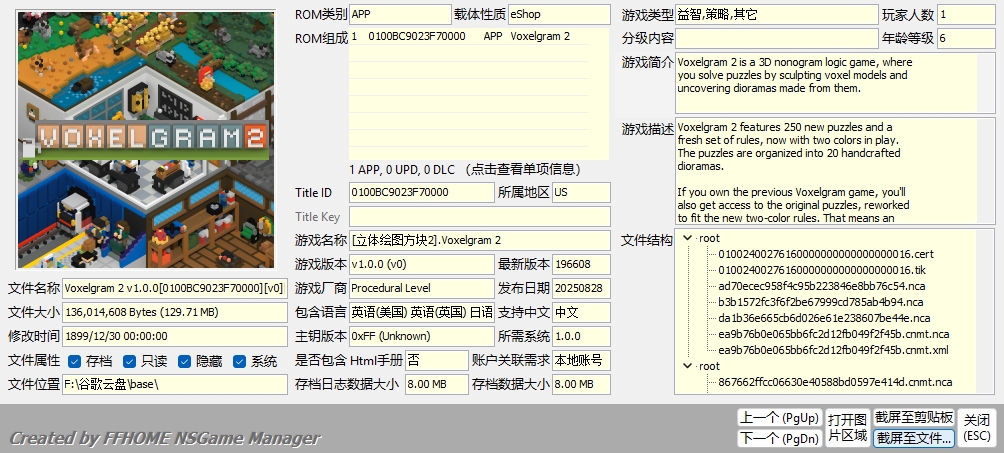The width and height of the screenshot is (1004, 453).
Task: Toggle the 存档 (archive) file attribute checkbox
Action: [74, 361]
